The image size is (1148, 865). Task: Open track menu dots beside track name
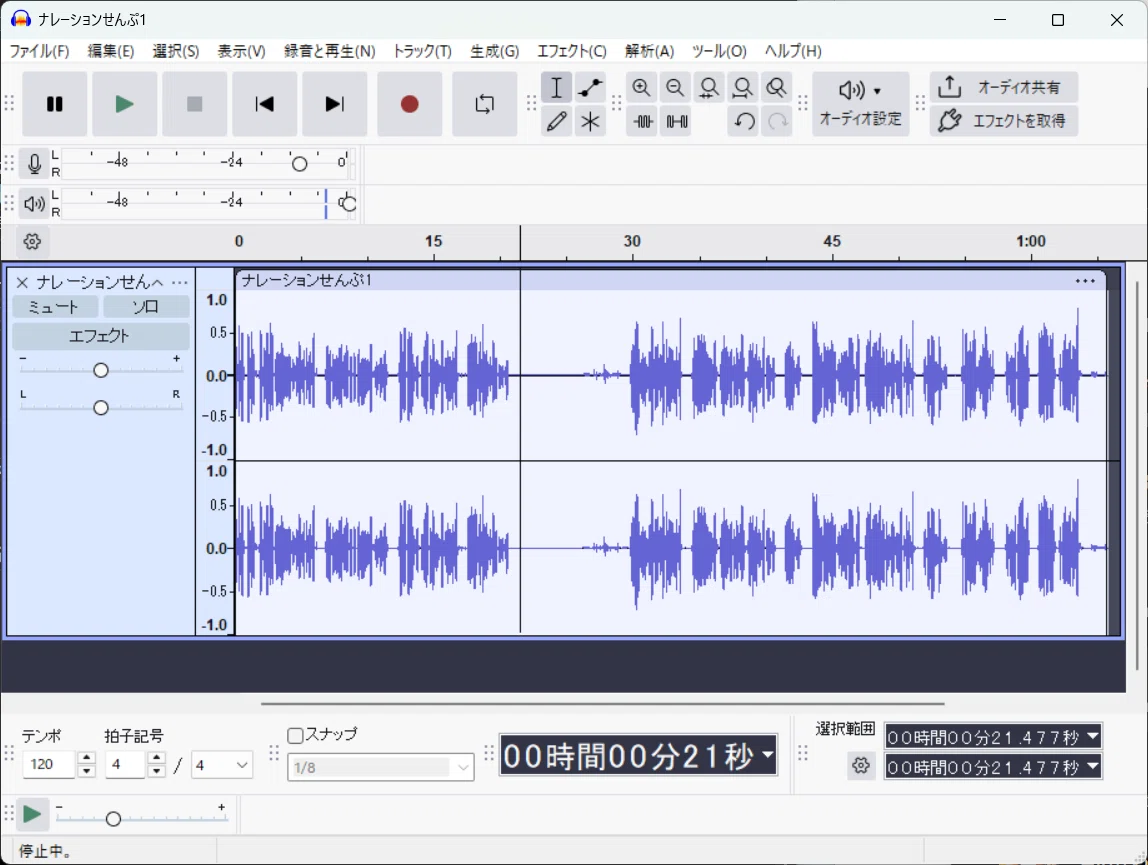179,282
